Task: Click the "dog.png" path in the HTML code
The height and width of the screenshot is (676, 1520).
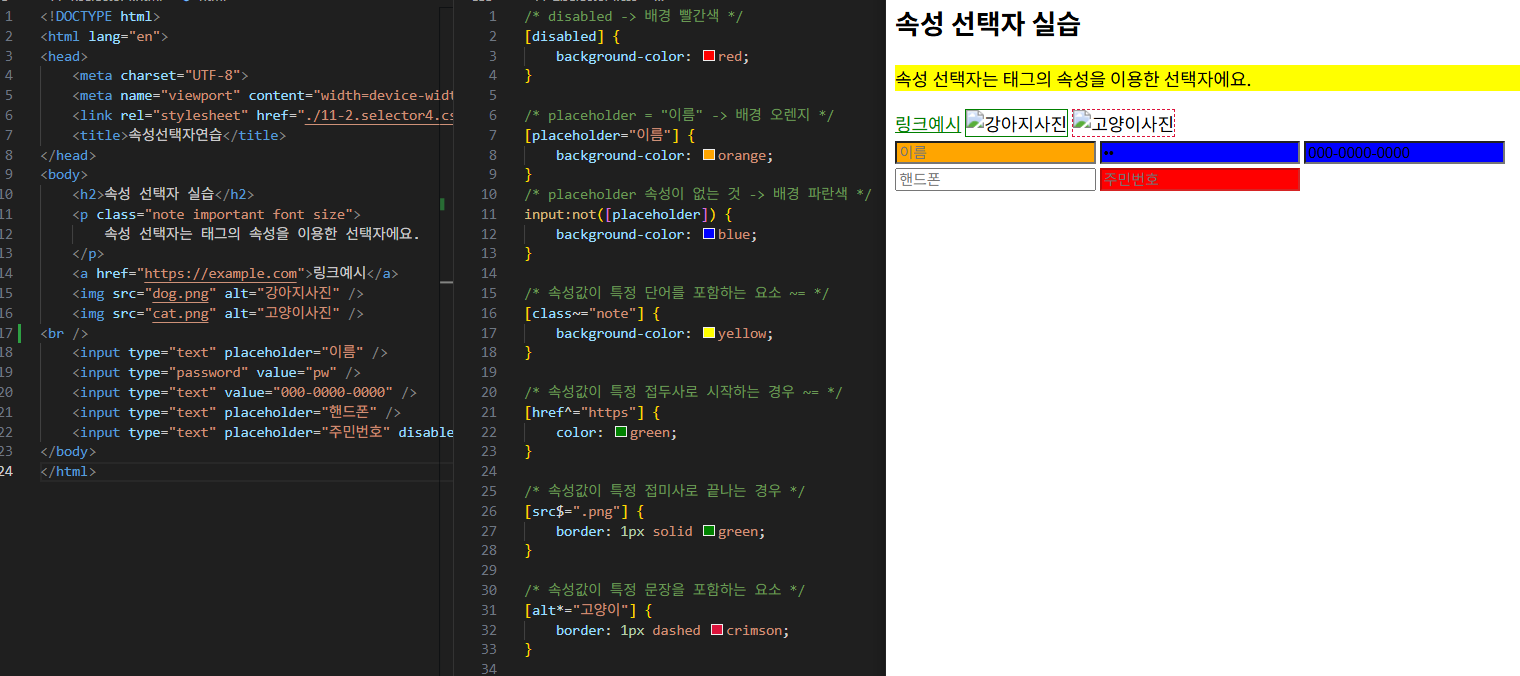Action: coord(180,293)
